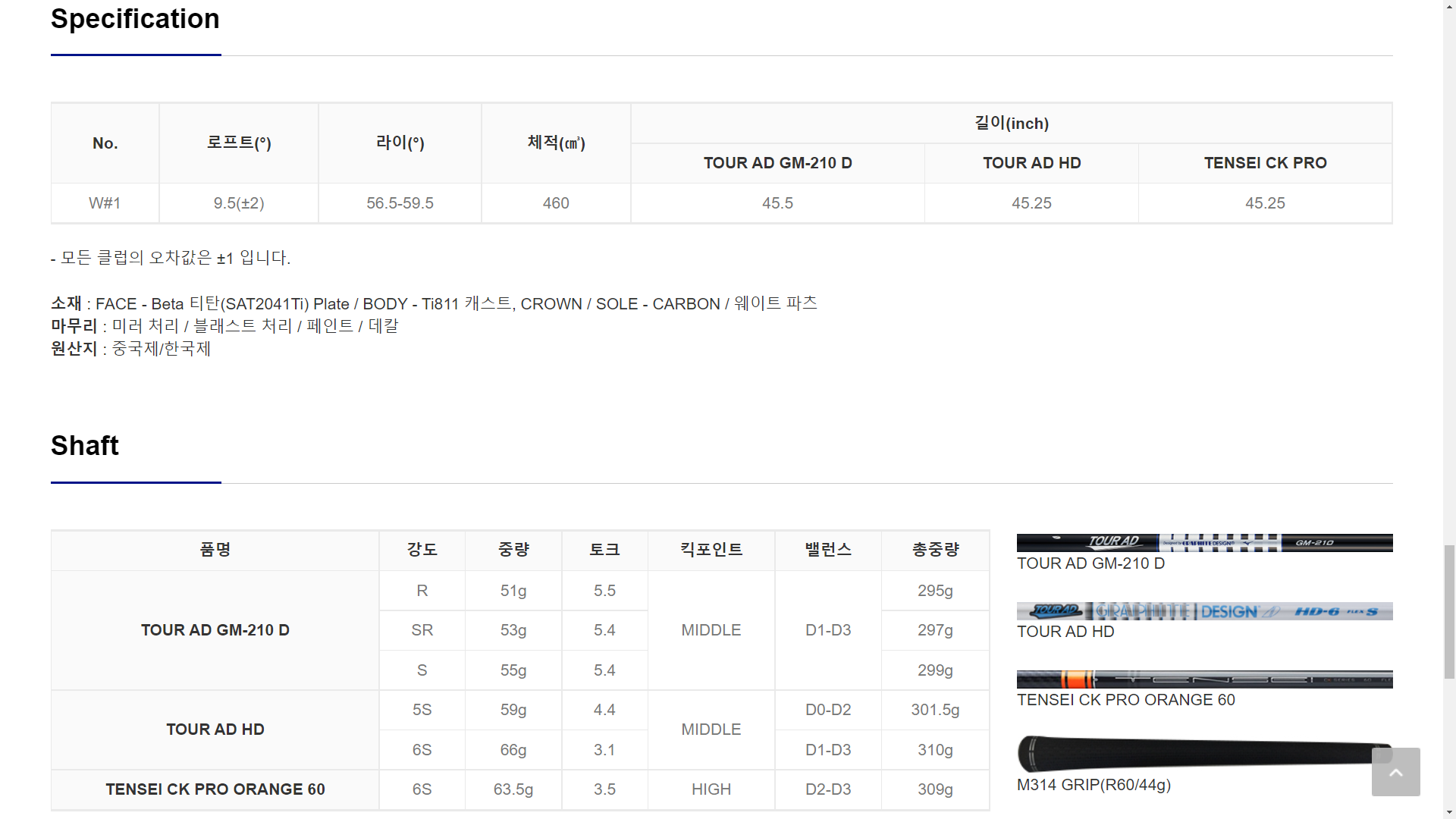Click the '45.25' value under TENSEI CK PRO

click(x=1266, y=203)
